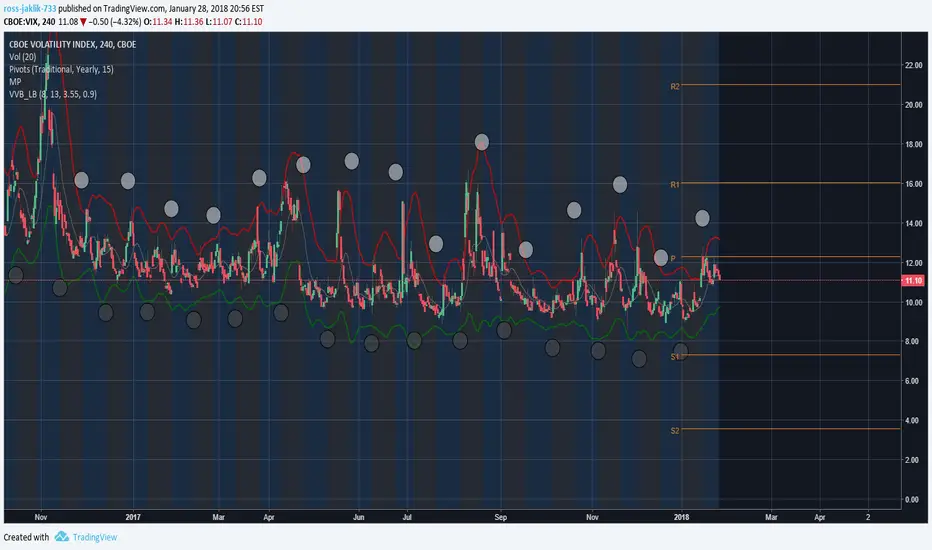Follow the TradingView link beside 'Created with'
Image resolution: width=932 pixels, height=550 pixels.
click(x=95, y=538)
